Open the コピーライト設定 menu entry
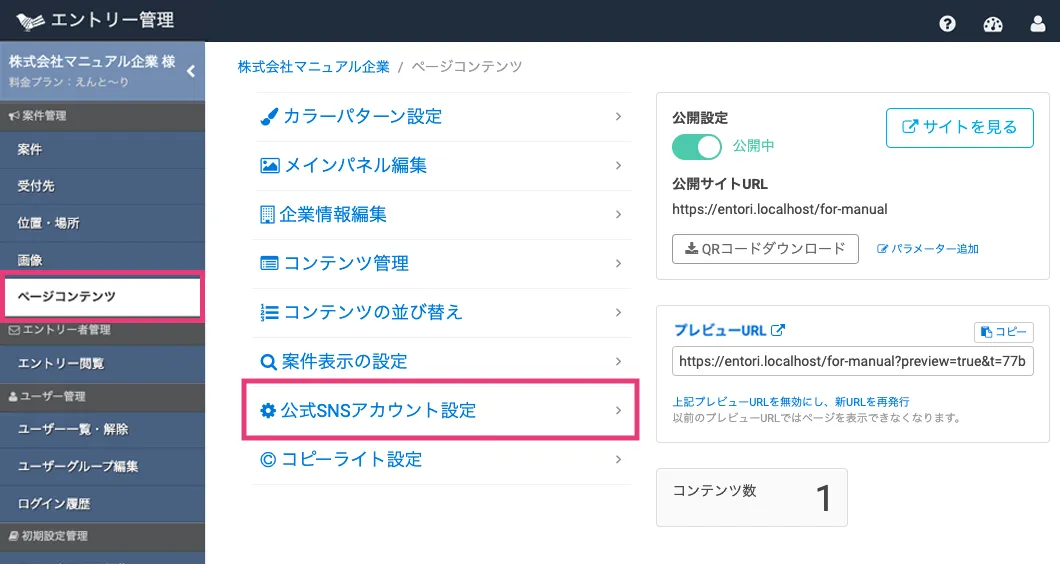The height and width of the screenshot is (564, 1060). coord(442,460)
